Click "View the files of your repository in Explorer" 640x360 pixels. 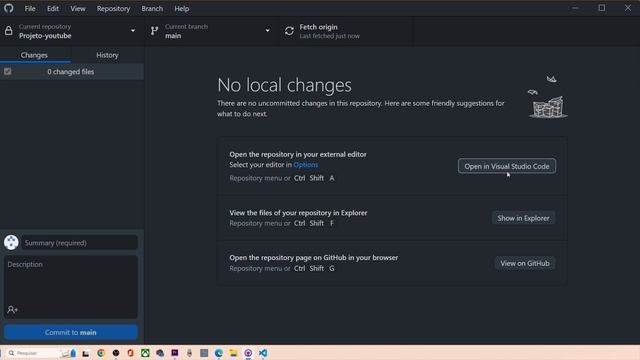pyautogui.click(x=298, y=213)
